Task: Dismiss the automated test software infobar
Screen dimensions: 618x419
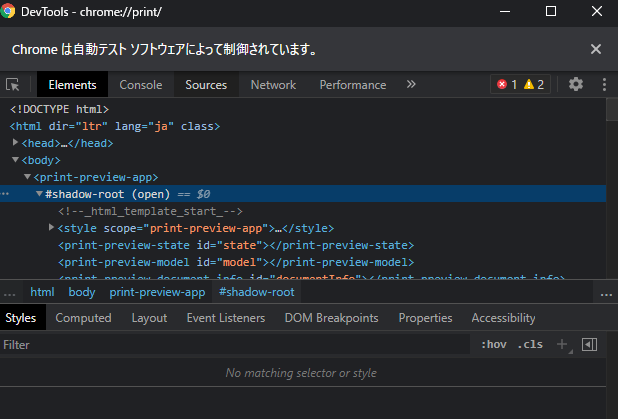Action: pyautogui.click(x=596, y=49)
